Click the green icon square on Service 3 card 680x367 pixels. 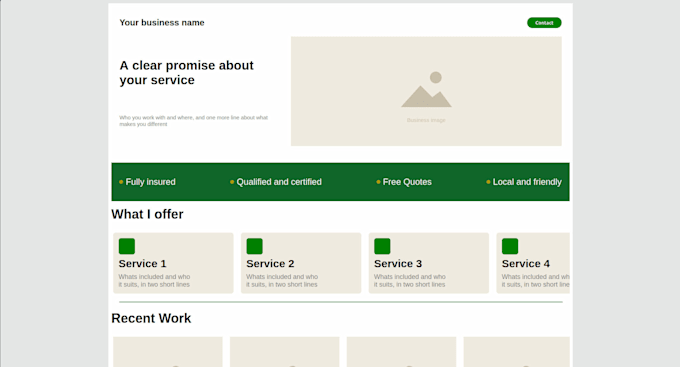(382, 246)
